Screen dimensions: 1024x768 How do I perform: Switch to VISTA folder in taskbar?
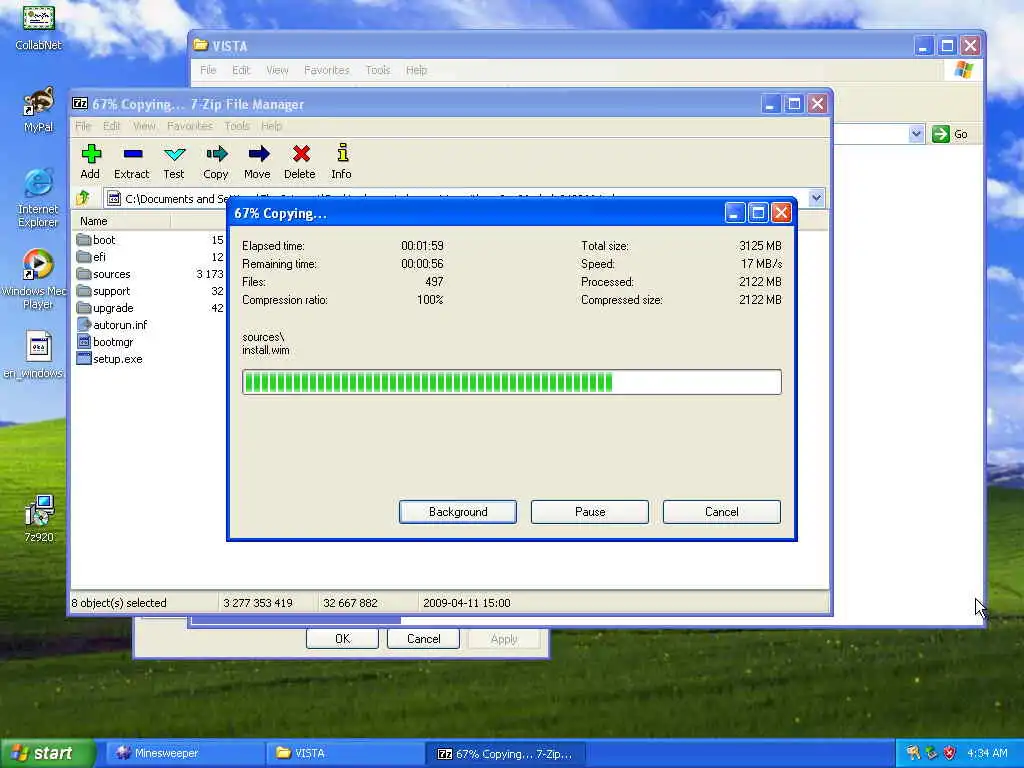coord(344,754)
